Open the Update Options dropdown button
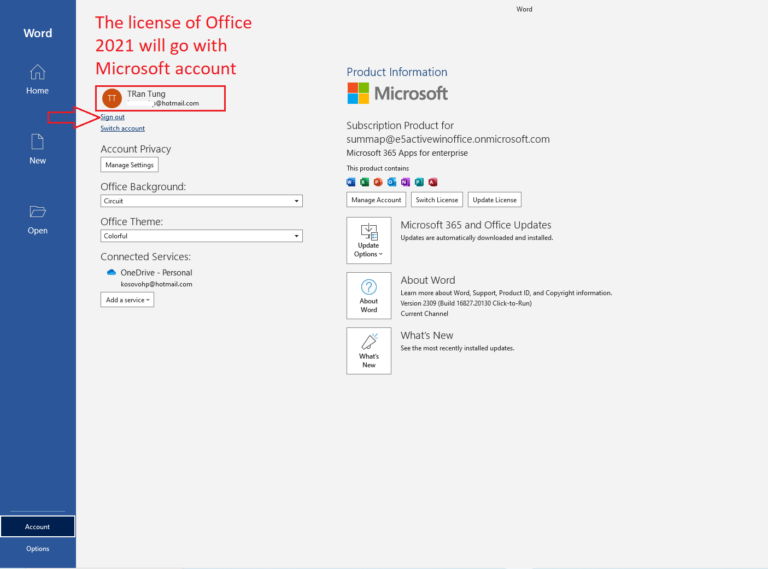This screenshot has width=768, height=569. pos(369,240)
